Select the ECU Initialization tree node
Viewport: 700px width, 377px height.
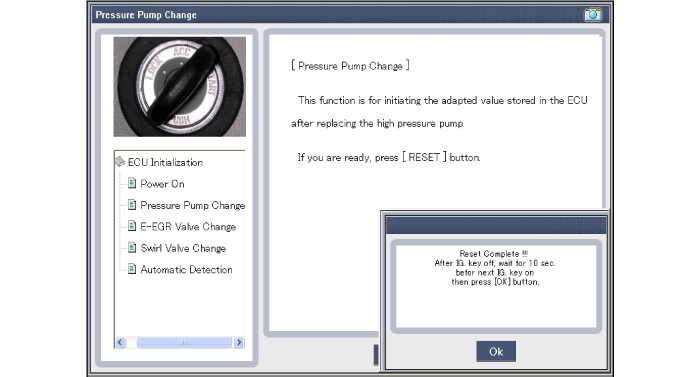point(165,162)
